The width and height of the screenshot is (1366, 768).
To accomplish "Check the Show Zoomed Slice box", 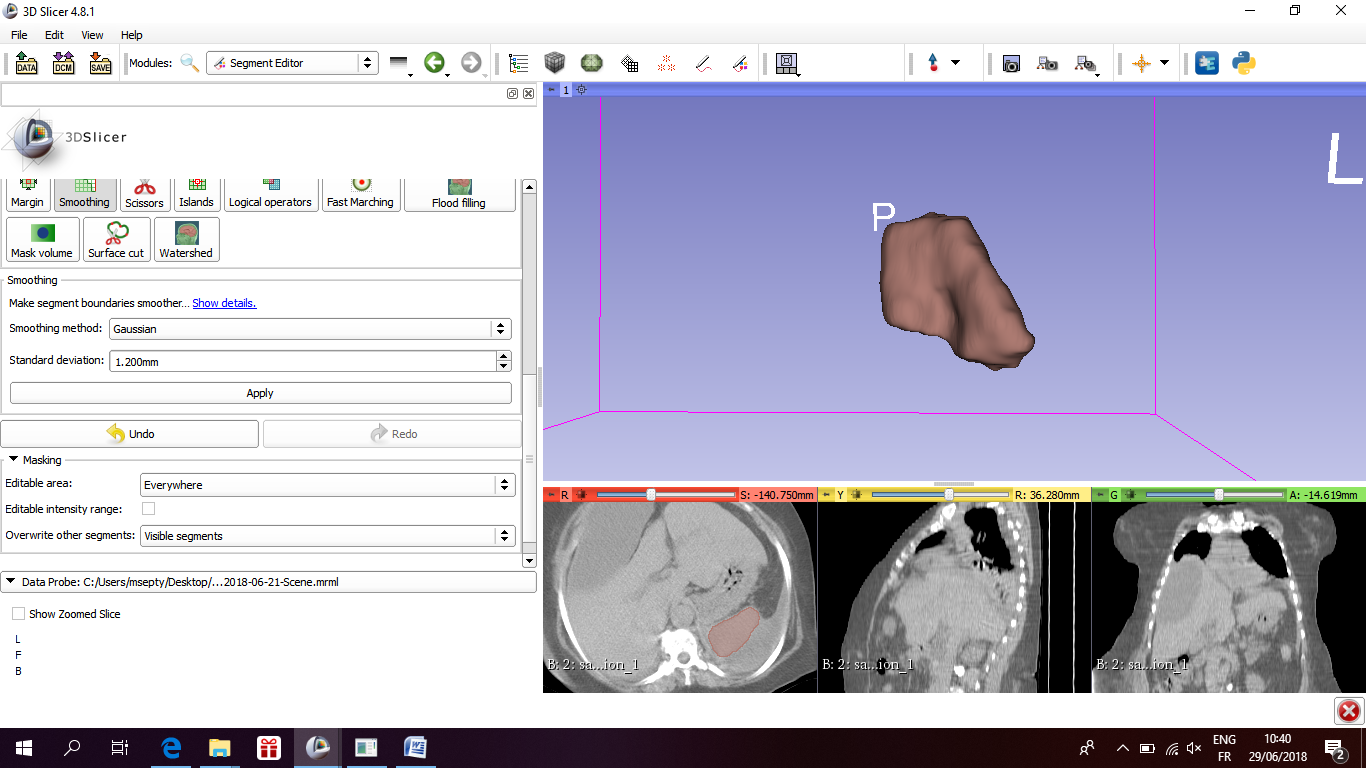I will (19, 614).
